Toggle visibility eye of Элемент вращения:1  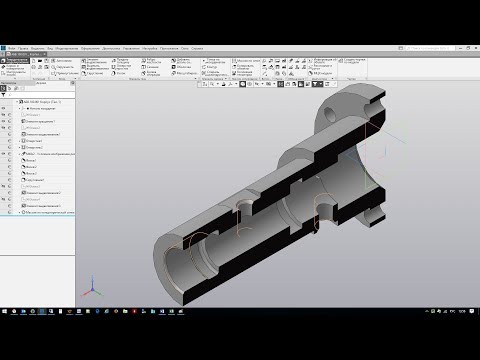(x=3, y=121)
